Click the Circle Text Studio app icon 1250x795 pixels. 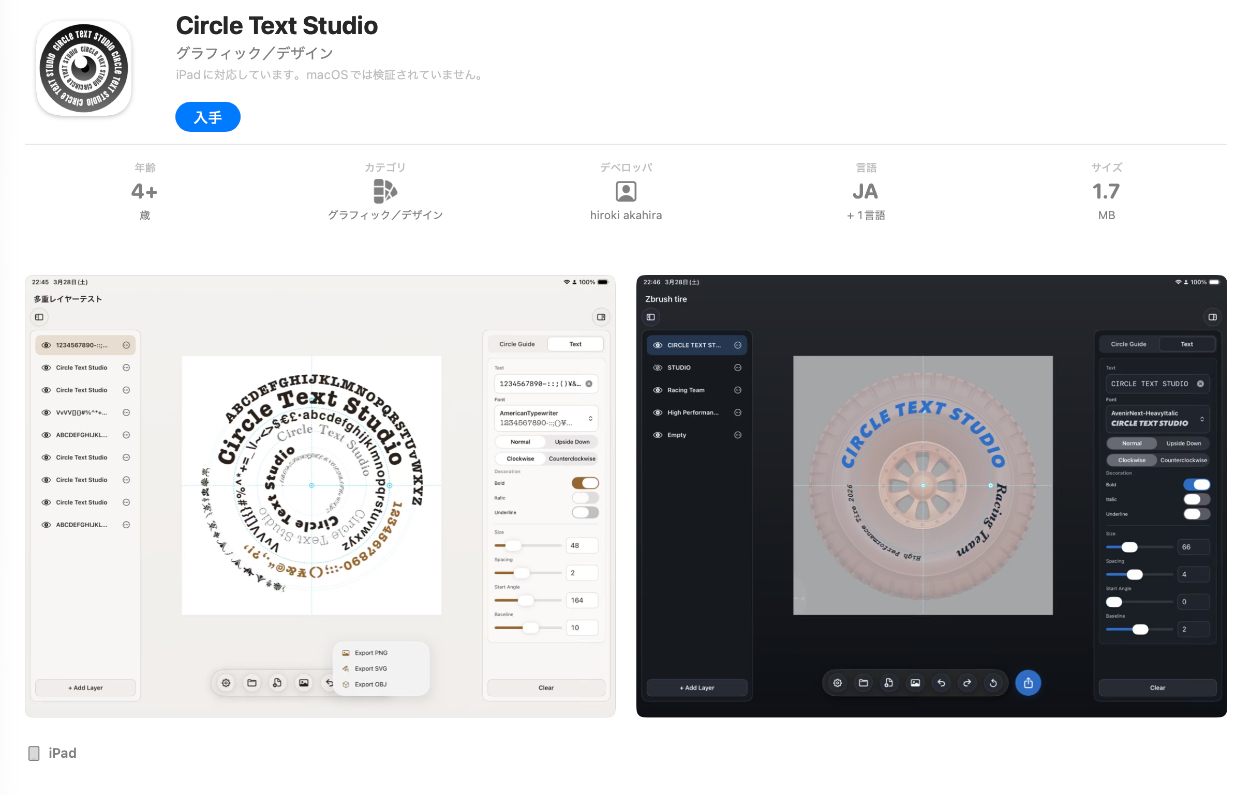coord(84,68)
